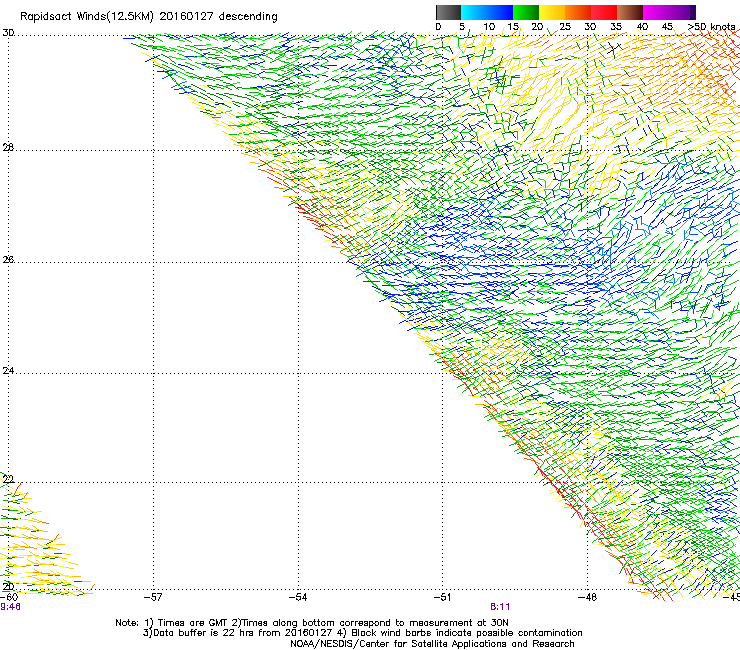Click the "25" value under the color legend
This screenshot has height=650, width=740.
pyautogui.click(x=565, y=27)
